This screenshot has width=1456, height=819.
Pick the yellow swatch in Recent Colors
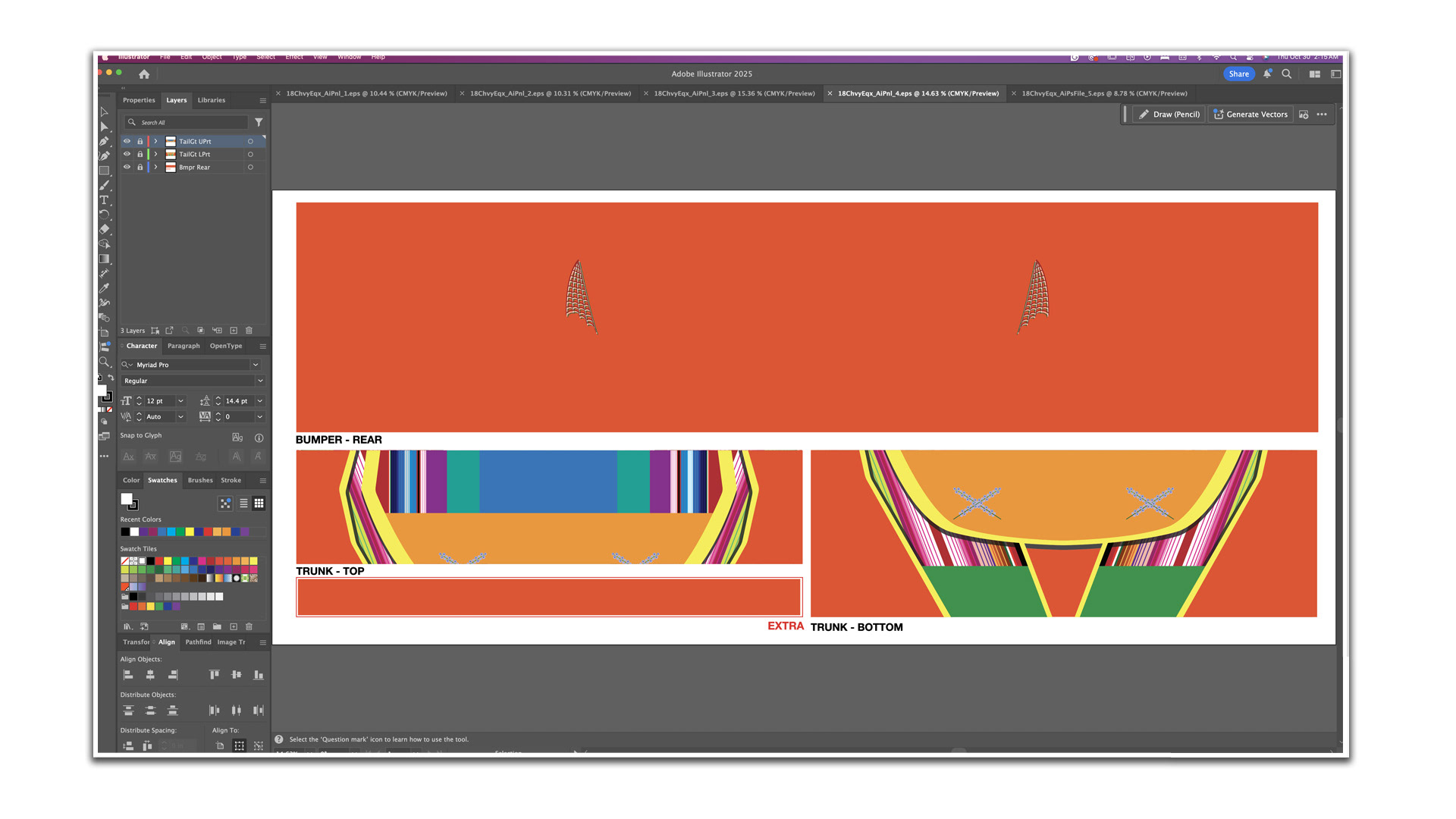click(190, 532)
